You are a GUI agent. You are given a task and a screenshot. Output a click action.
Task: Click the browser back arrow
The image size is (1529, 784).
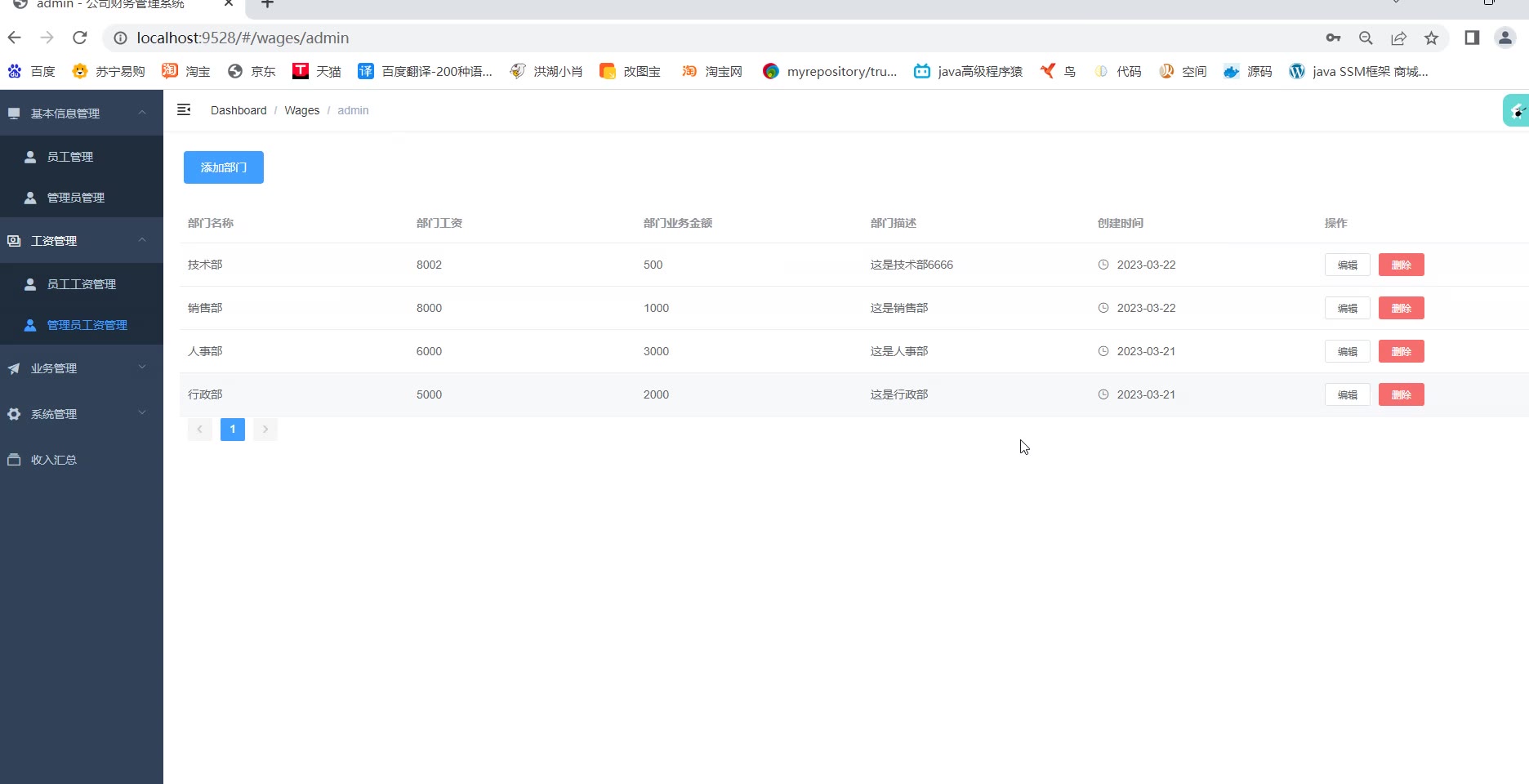pyautogui.click(x=14, y=38)
